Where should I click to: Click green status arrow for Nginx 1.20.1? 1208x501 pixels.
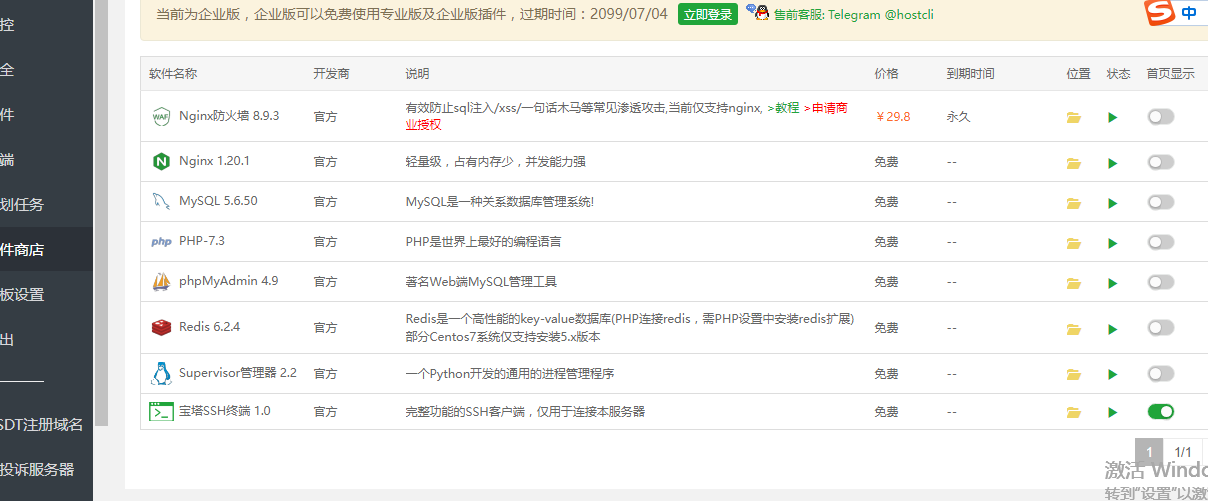pyautogui.click(x=1113, y=162)
